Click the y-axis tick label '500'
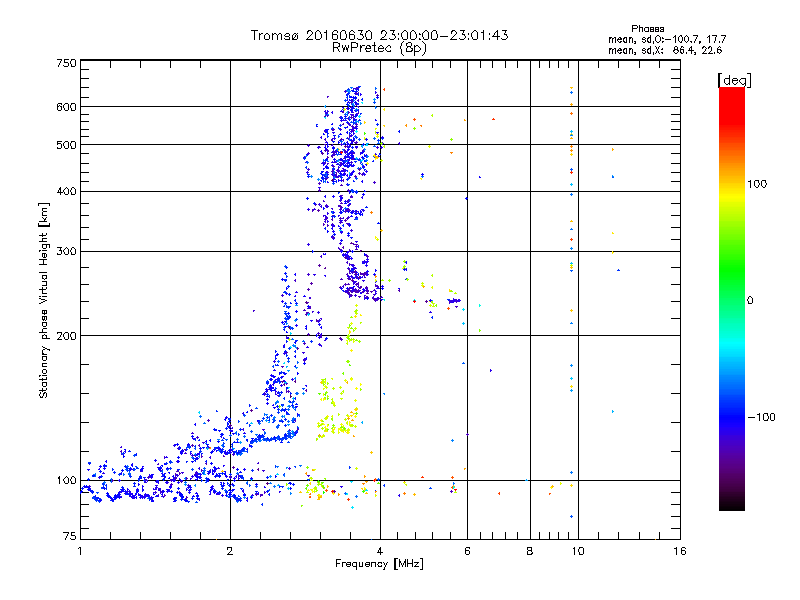 click(66, 145)
